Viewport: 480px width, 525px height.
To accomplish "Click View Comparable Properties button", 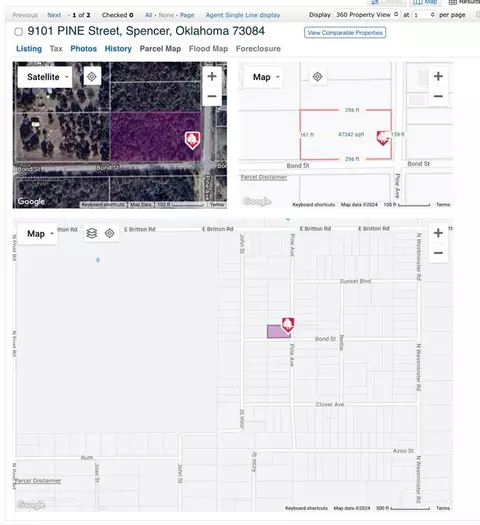I will [345, 33].
